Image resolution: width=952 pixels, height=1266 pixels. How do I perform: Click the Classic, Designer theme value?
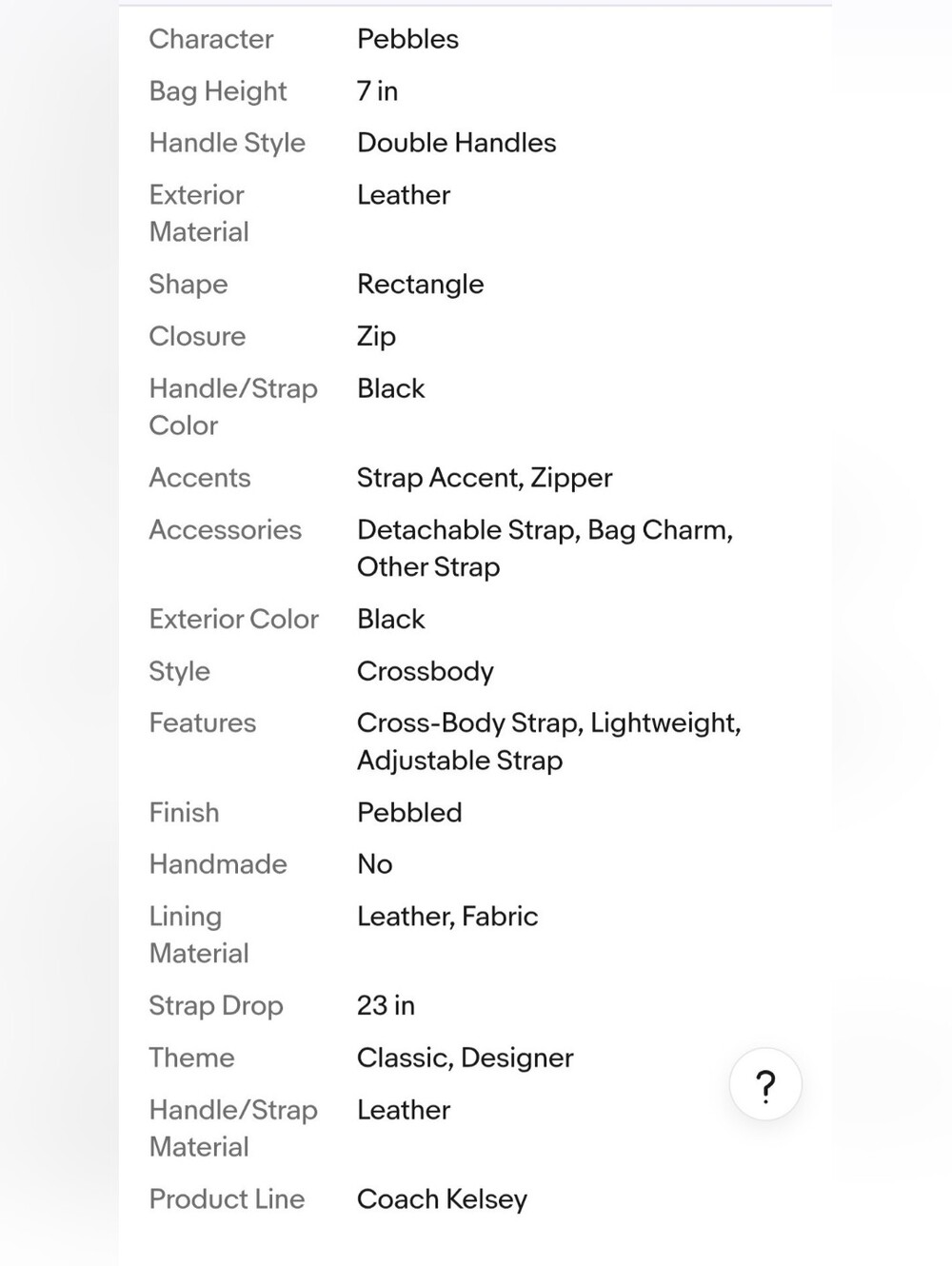coord(465,1058)
